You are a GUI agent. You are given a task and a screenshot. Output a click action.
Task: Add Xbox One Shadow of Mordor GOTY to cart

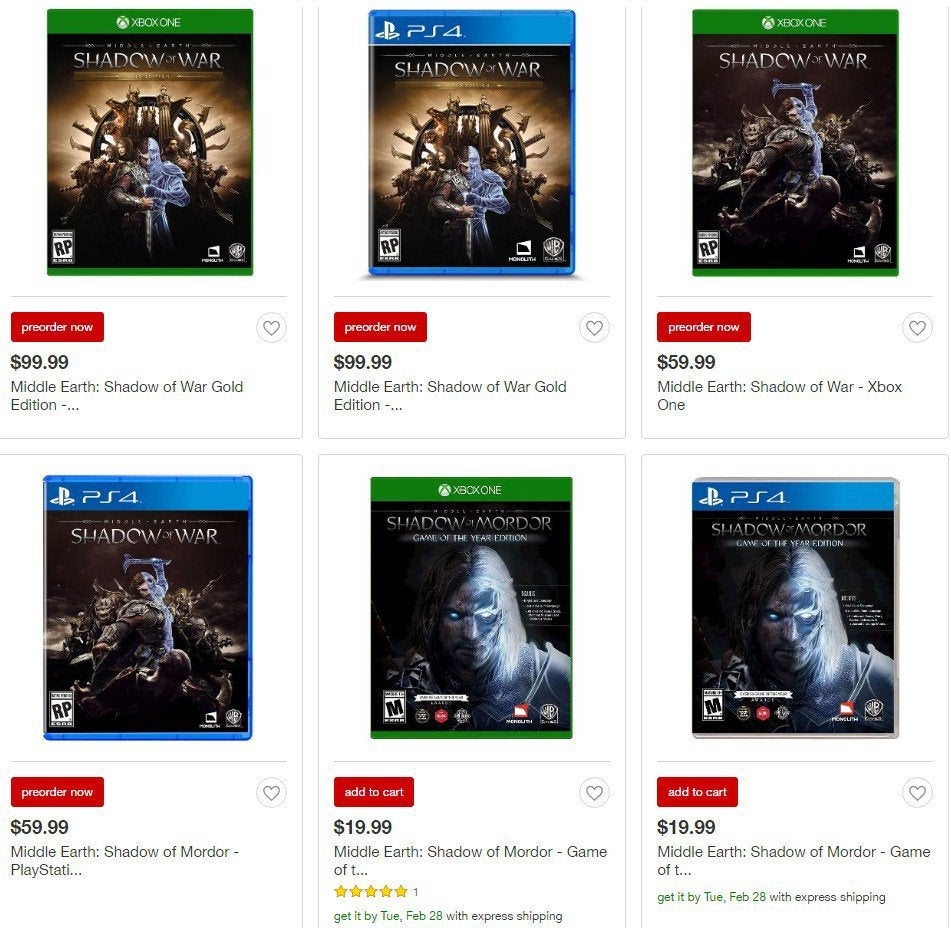[x=374, y=792]
